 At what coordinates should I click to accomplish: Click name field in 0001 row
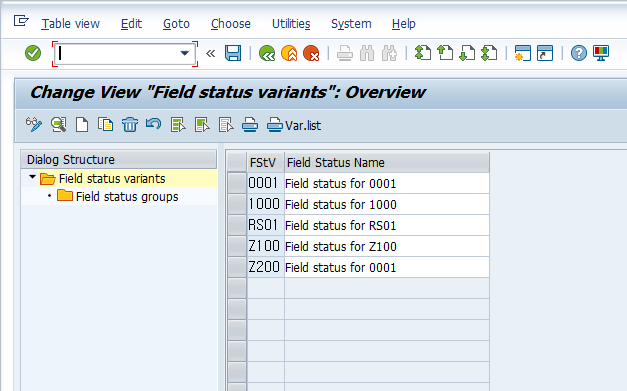387,184
